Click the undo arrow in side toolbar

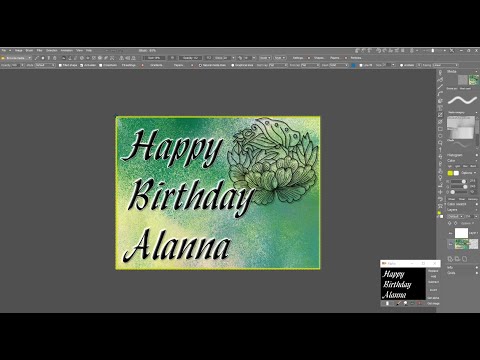coord(440,199)
